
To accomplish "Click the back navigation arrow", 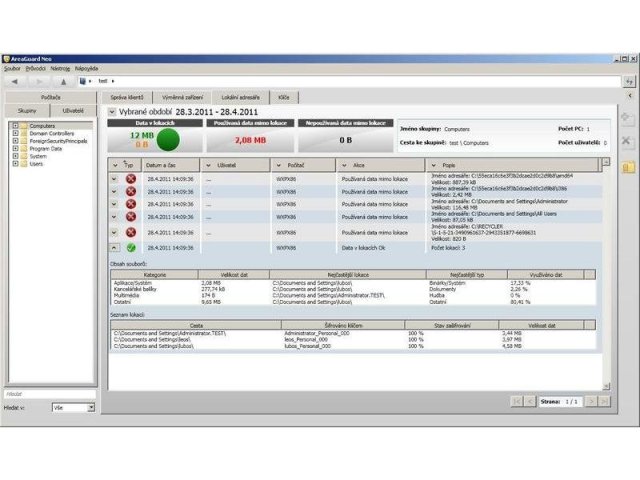I will tap(14, 81).
